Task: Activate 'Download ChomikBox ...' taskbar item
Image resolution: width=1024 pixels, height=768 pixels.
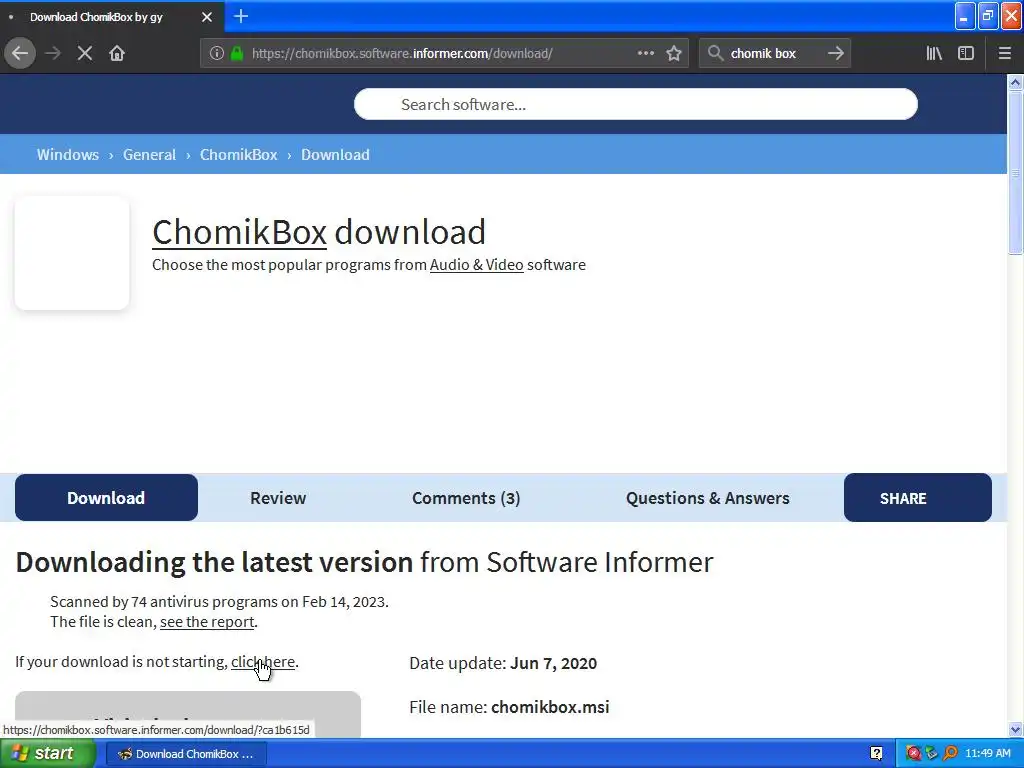Action: click(x=185, y=754)
